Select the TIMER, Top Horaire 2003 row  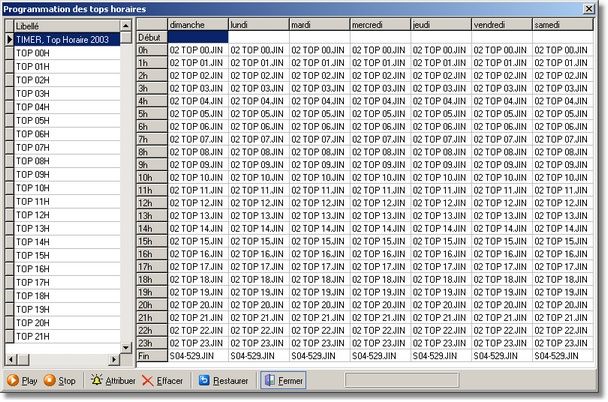(67, 40)
